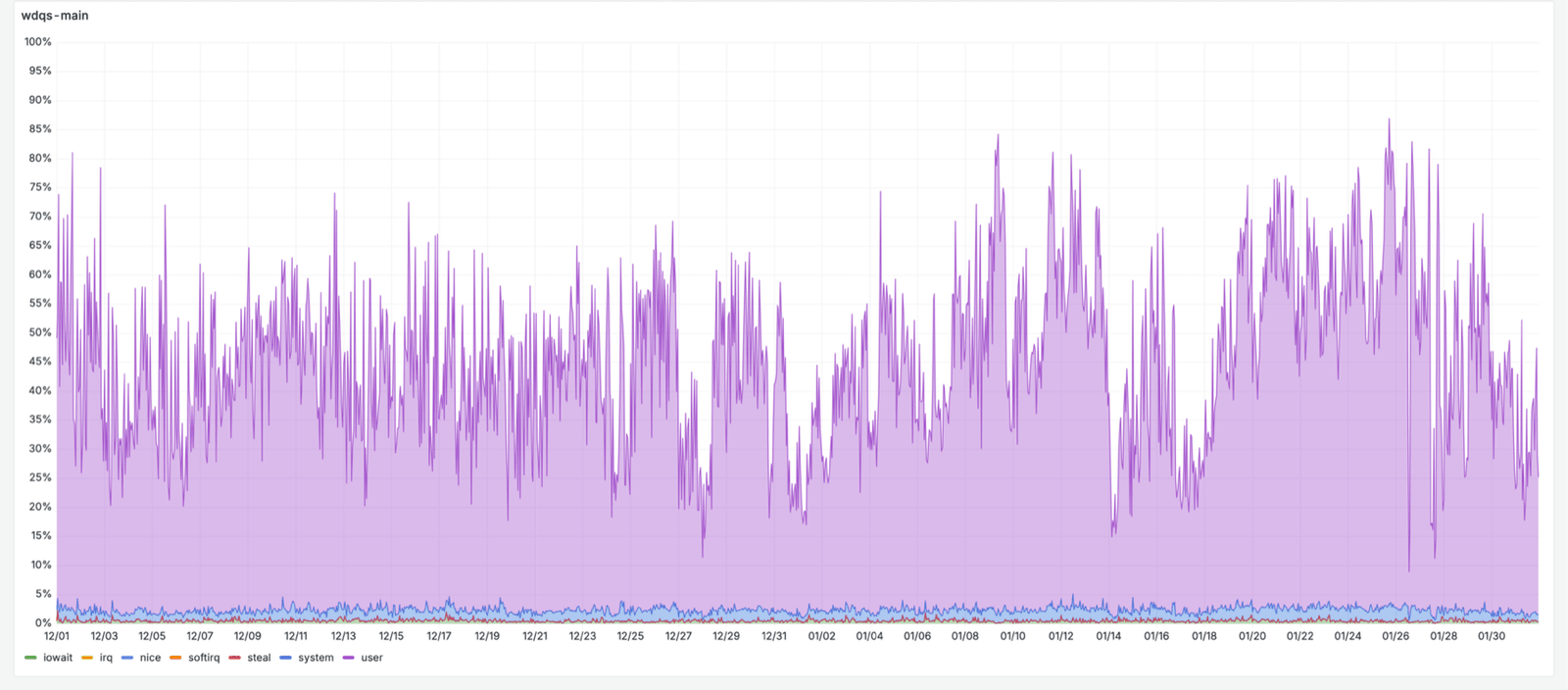Screen dimensions: 1568x690
Task: Click the 12/31 date on the x-axis
Action: (774, 636)
